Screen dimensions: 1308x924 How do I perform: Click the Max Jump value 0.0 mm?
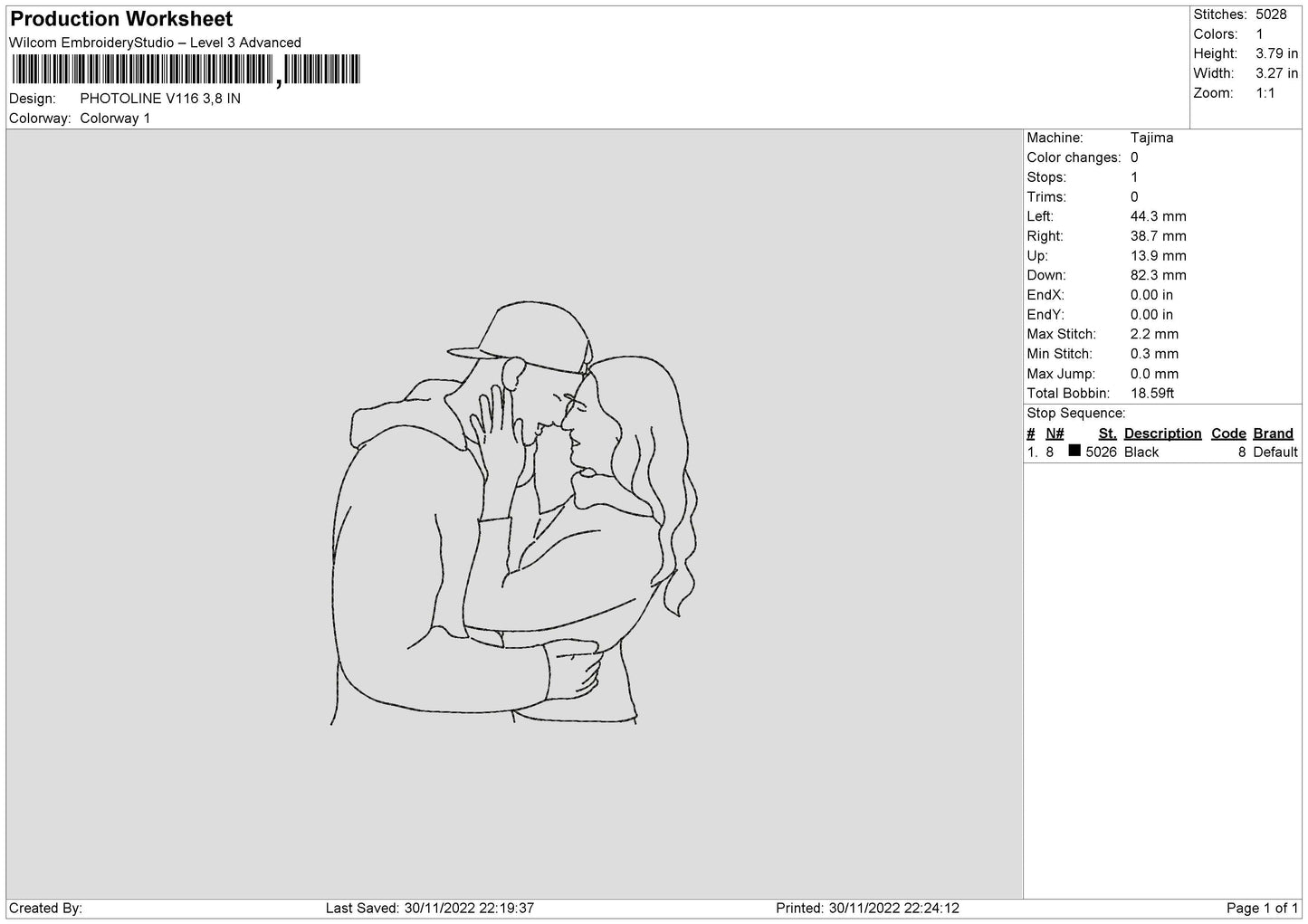click(1154, 374)
